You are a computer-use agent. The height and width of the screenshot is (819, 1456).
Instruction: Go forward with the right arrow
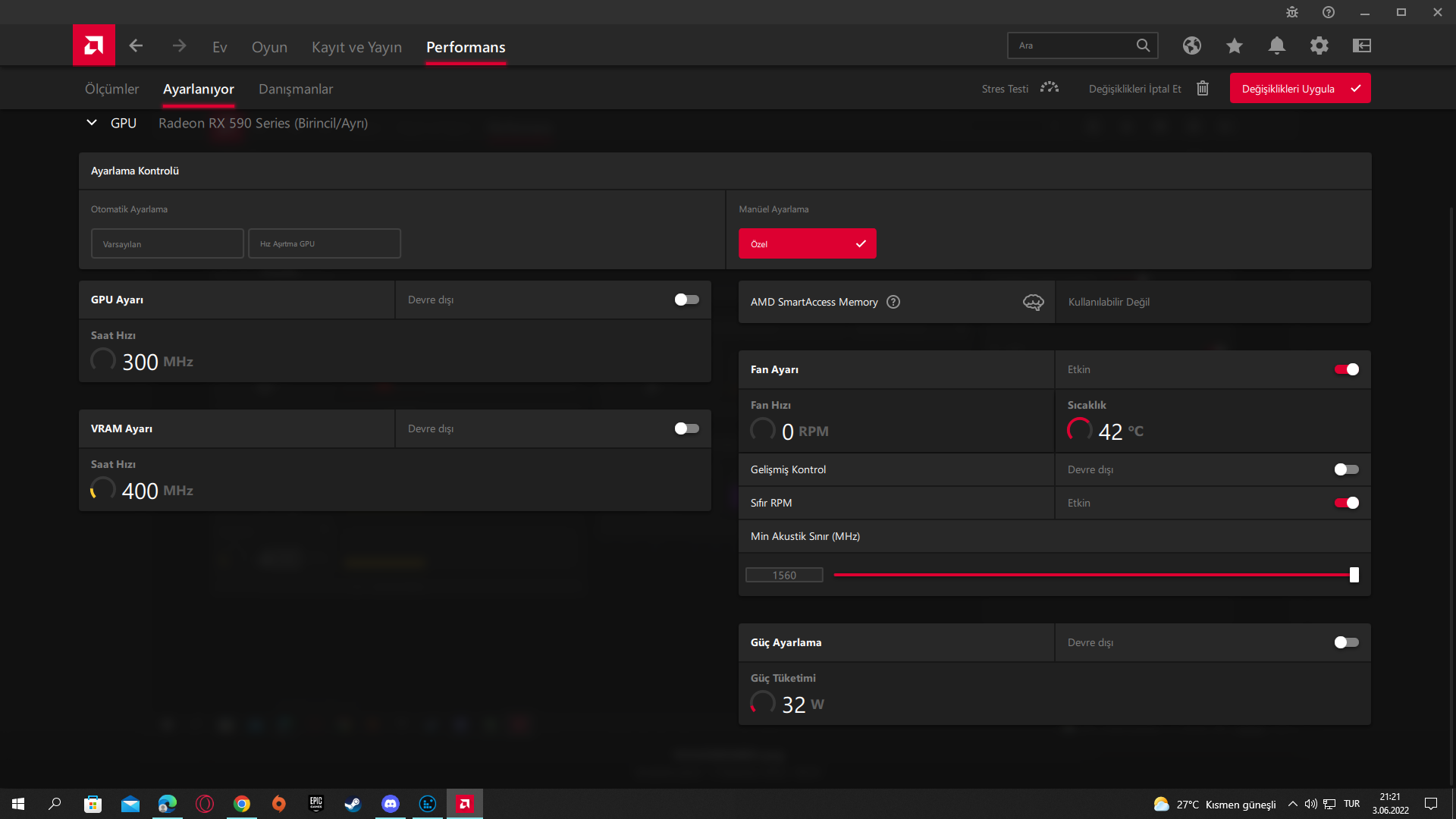point(179,46)
